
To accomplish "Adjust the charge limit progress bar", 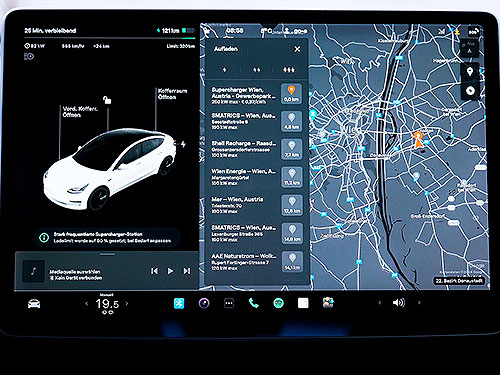I will 110,38.
